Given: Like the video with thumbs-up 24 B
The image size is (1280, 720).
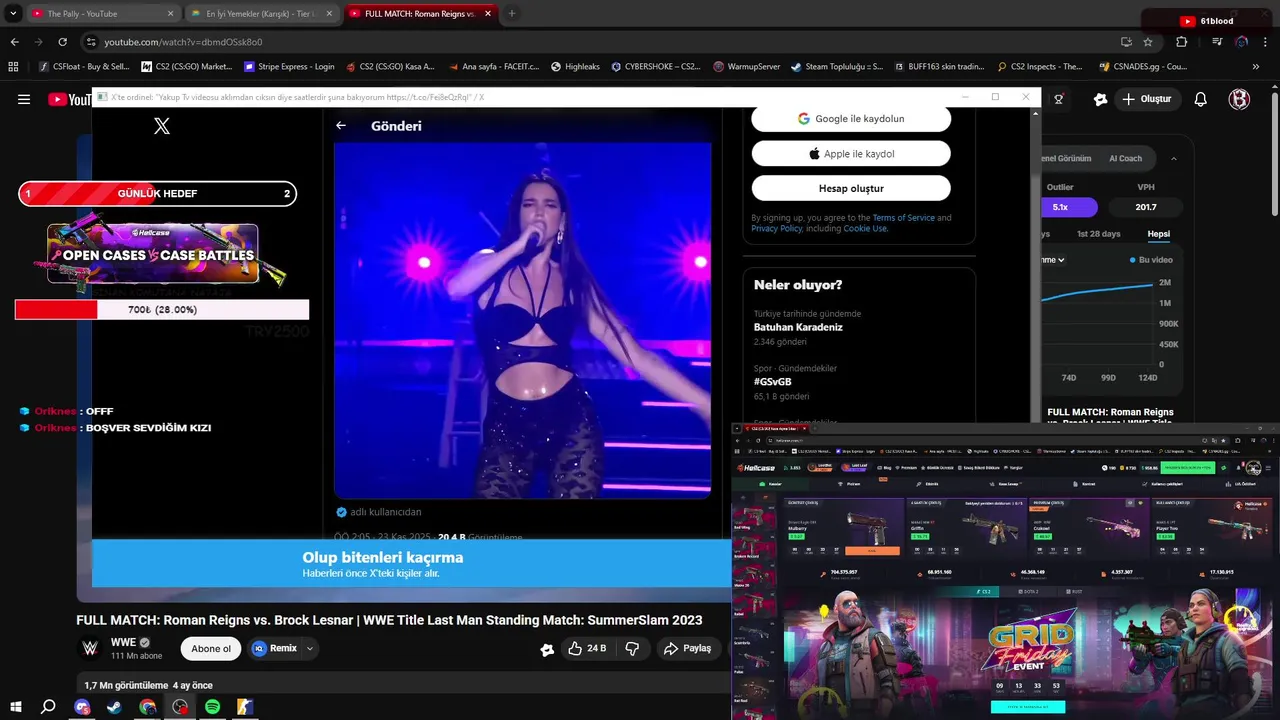Looking at the screenshot, I should (587, 648).
